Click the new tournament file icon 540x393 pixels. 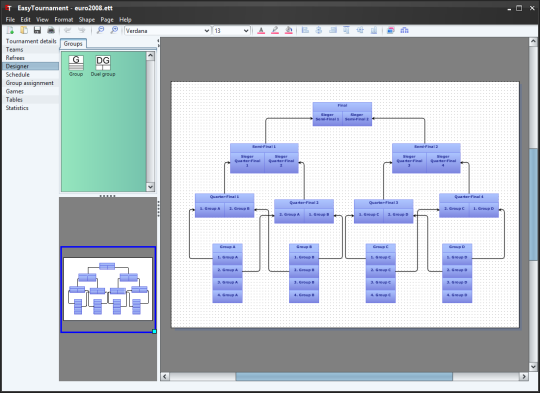click(10, 30)
